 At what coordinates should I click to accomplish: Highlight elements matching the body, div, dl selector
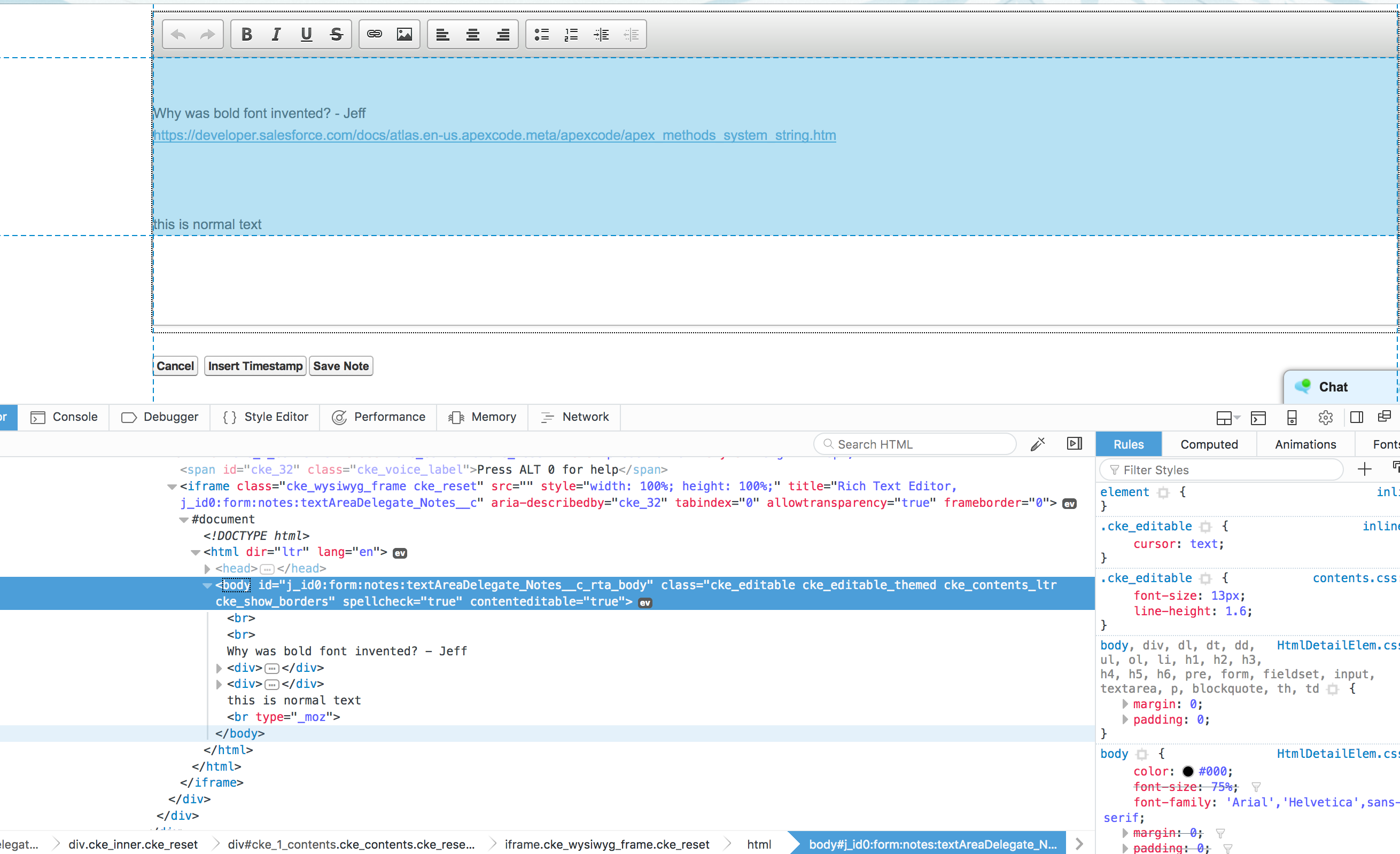tap(1333, 690)
